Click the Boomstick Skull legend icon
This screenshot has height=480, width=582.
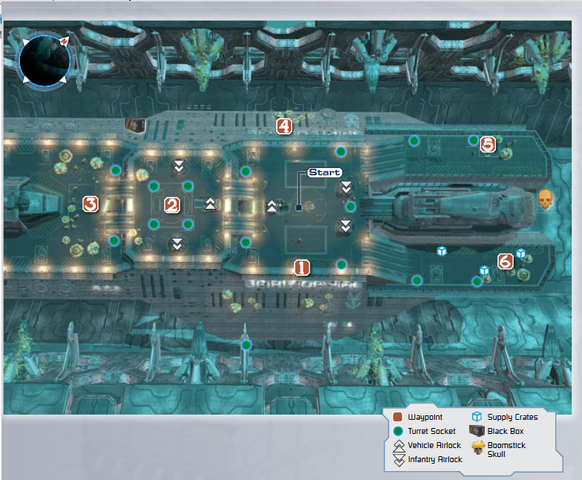pos(478,448)
